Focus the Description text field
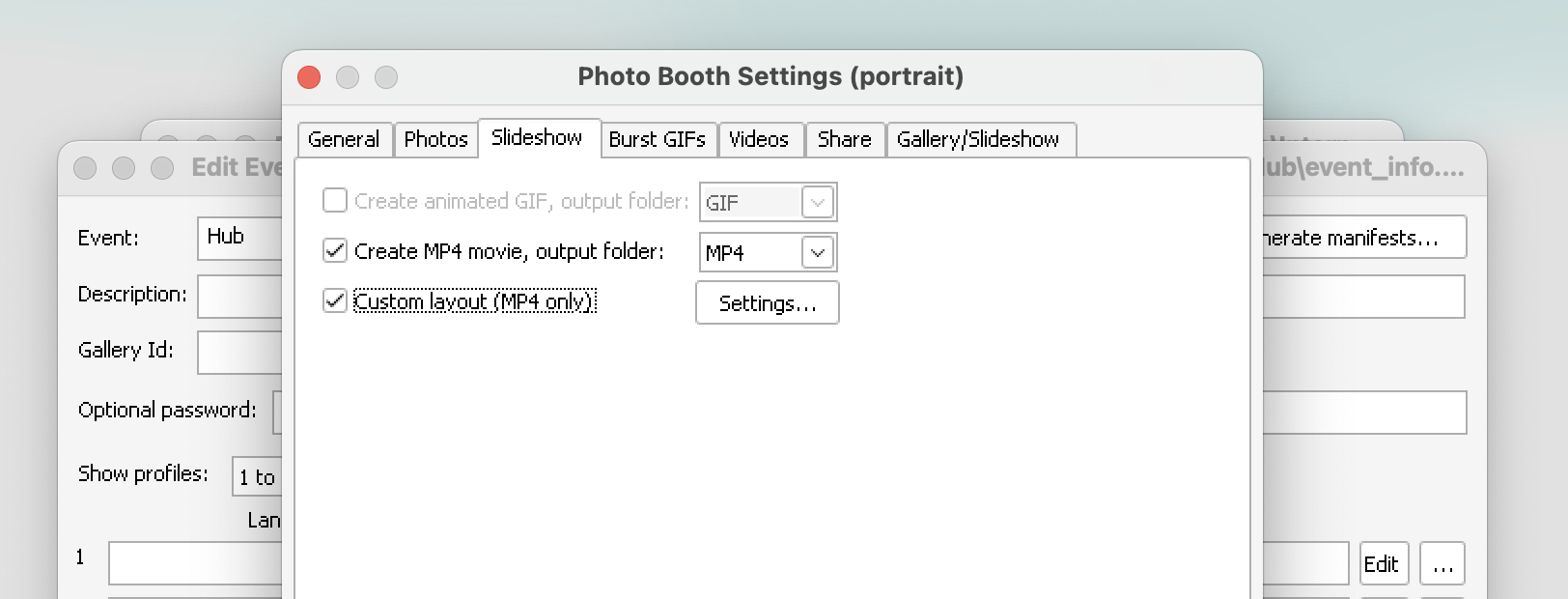This screenshot has height=599, width=1568. click(x=240, y=297)
